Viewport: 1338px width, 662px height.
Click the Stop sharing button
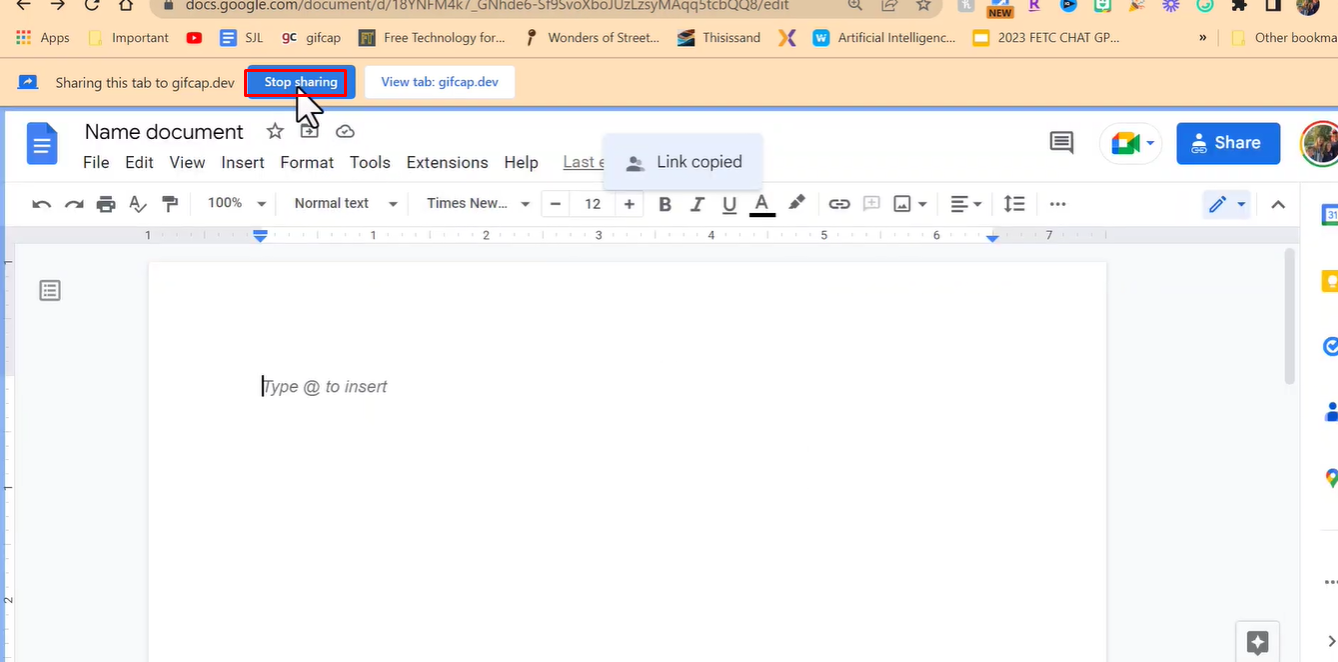click(x=298, y=82)
